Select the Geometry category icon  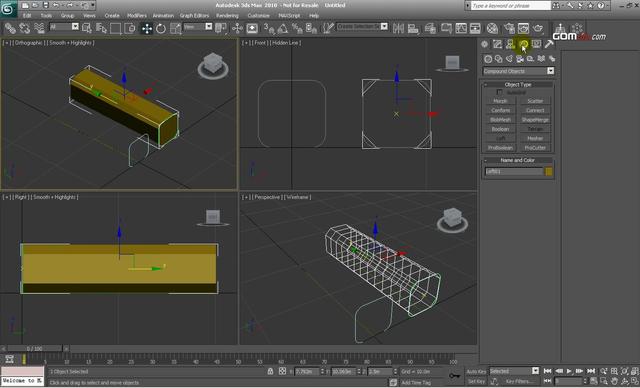(488, 59)
